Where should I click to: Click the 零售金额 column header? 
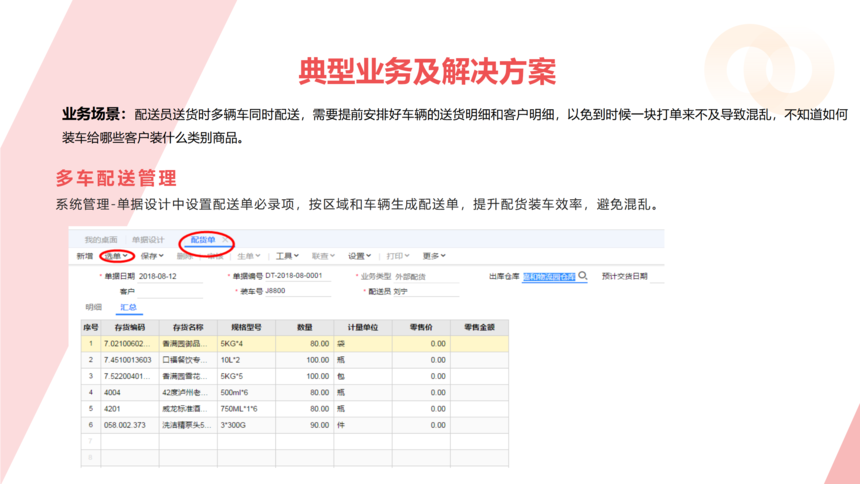pyautogui.click(x=479, y=328)
